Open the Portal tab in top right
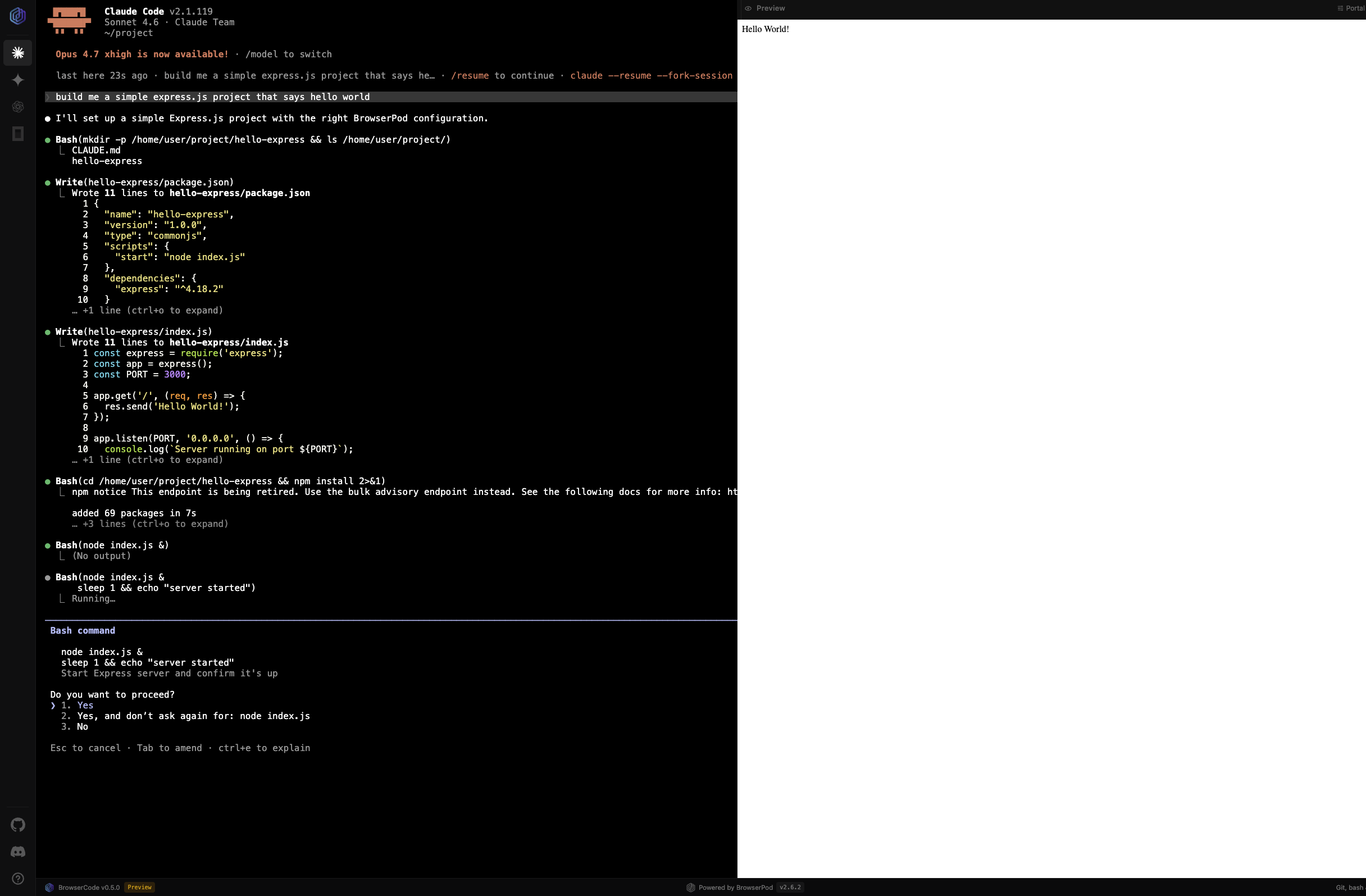This screenshot has height=896, width=1366. pos(1351,8)
